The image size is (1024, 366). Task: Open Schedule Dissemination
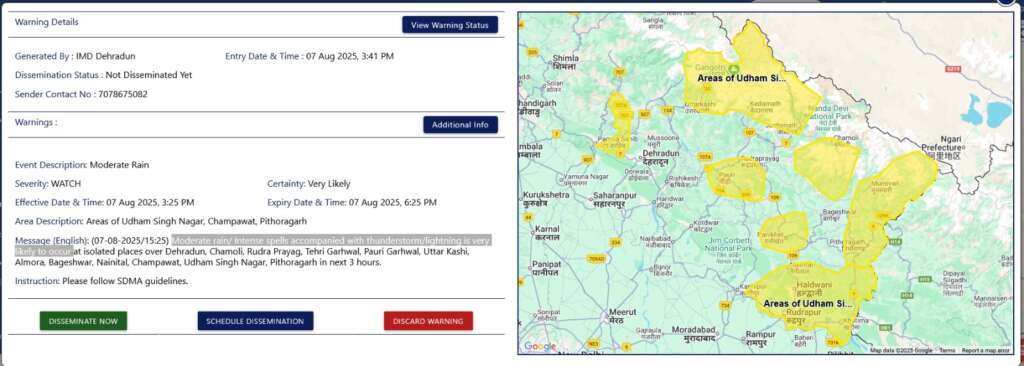click(255, 321)
